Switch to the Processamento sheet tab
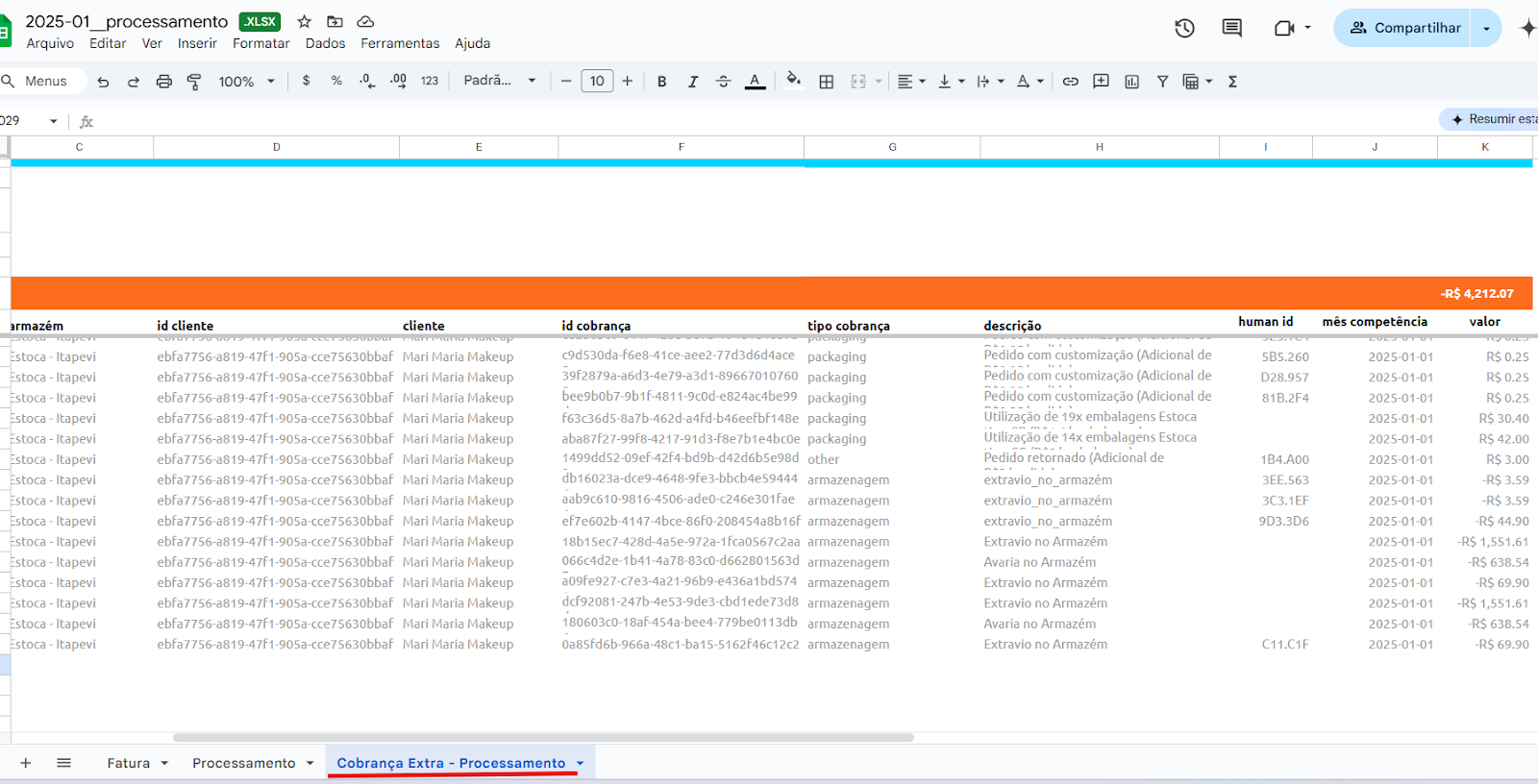1538x784 pixels. pyautogui.click(x=244, y=763)
